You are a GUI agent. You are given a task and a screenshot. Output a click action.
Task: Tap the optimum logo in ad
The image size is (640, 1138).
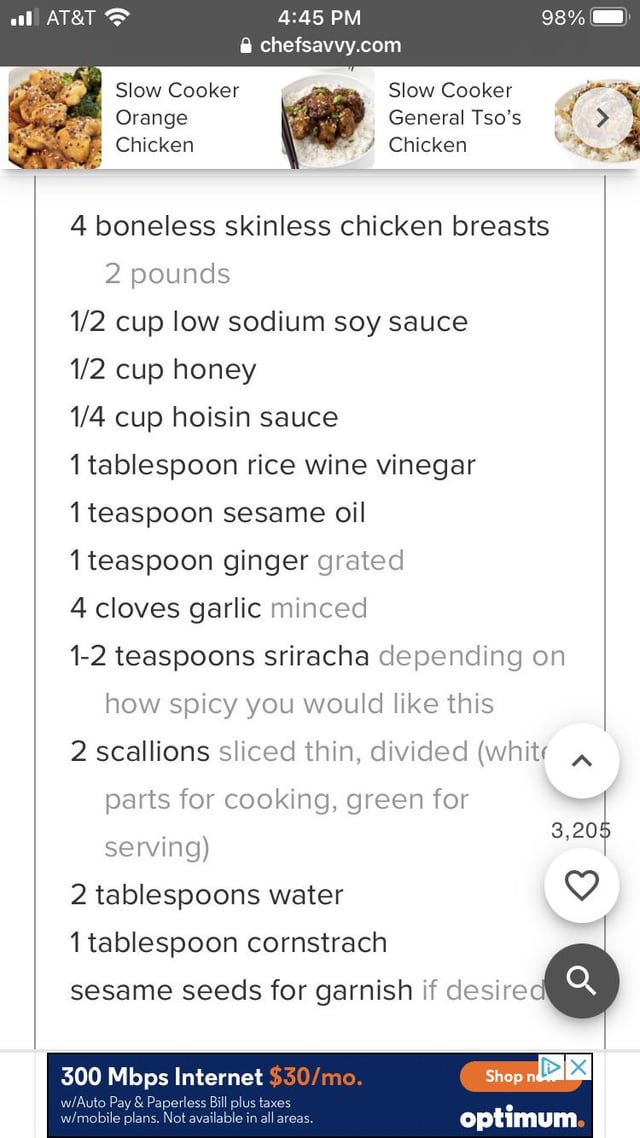(x=521, y=1115)
